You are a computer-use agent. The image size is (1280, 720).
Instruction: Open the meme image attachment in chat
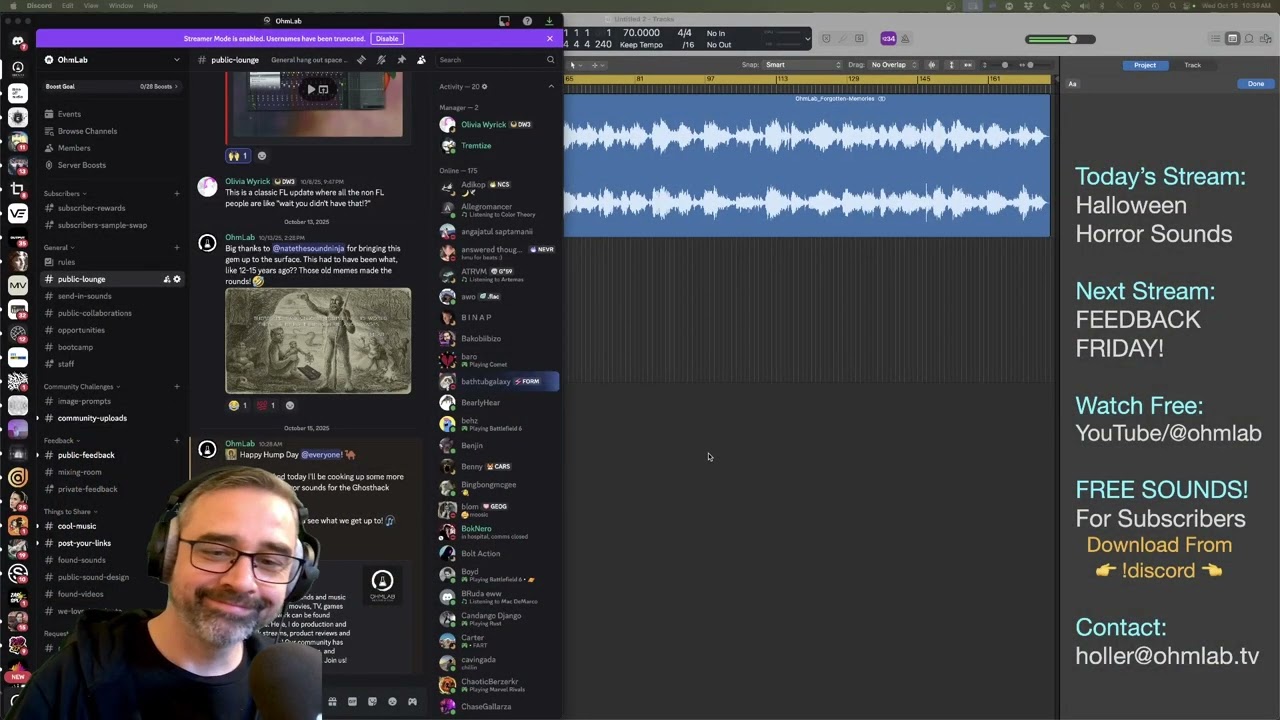(318, 341)
